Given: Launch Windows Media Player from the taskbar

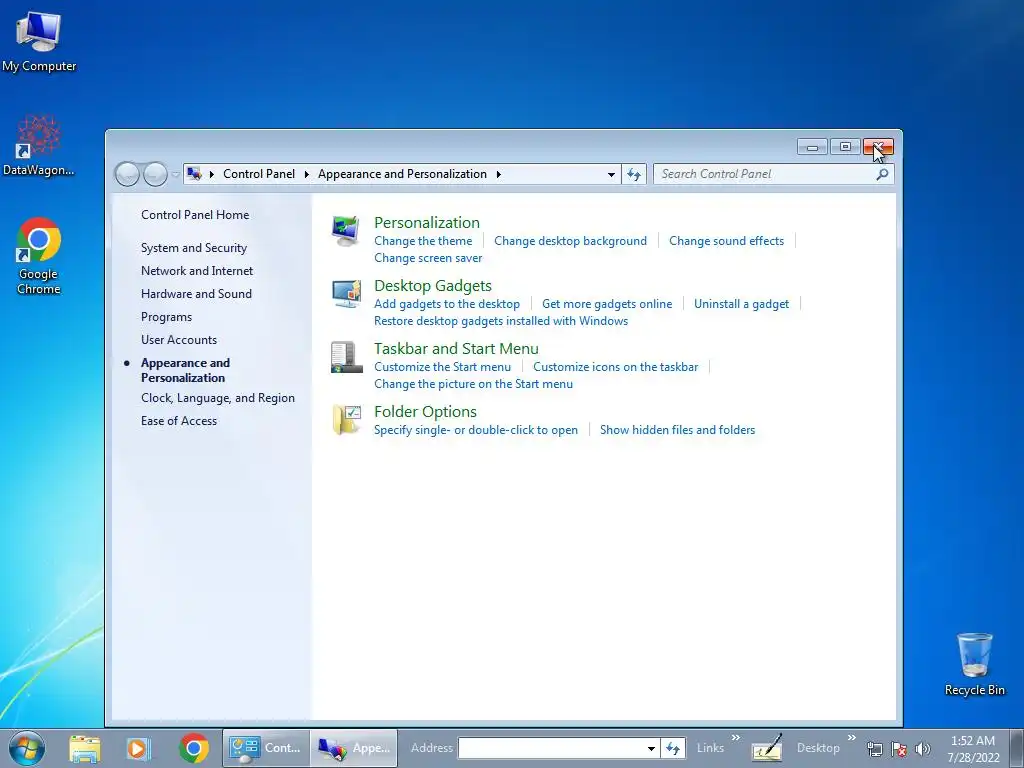Looking at the screenshot, I should click(x=138, y=748).
